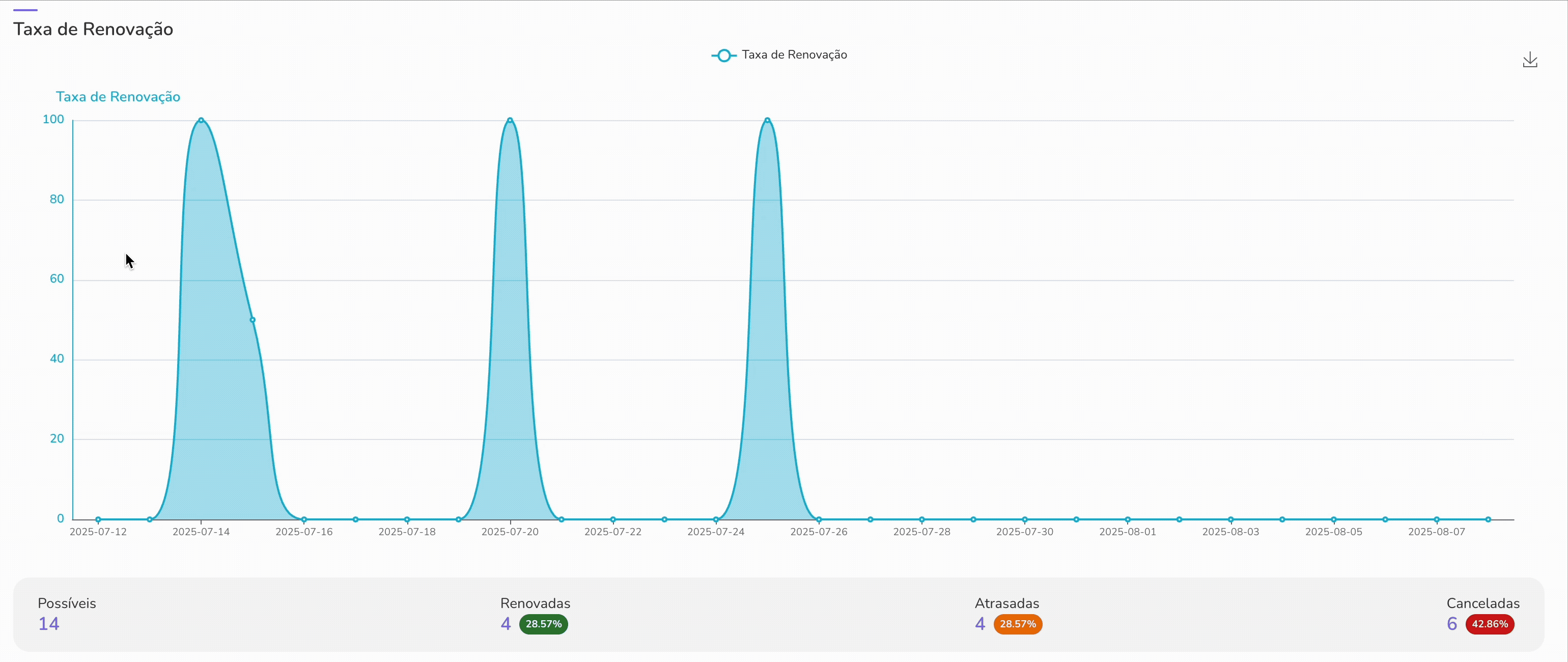
Task: Click the y-axis 100 tick label
Action: 53,119
